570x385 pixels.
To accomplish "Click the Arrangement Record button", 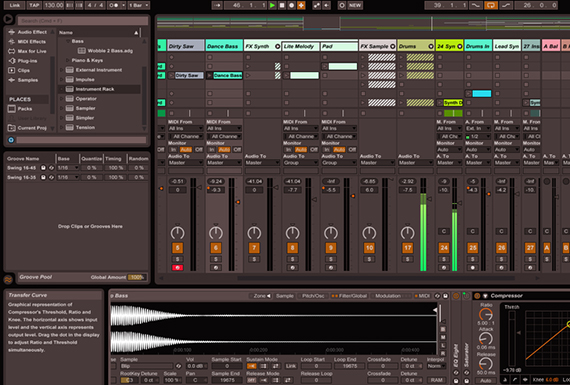I will [x=292, y=5].
